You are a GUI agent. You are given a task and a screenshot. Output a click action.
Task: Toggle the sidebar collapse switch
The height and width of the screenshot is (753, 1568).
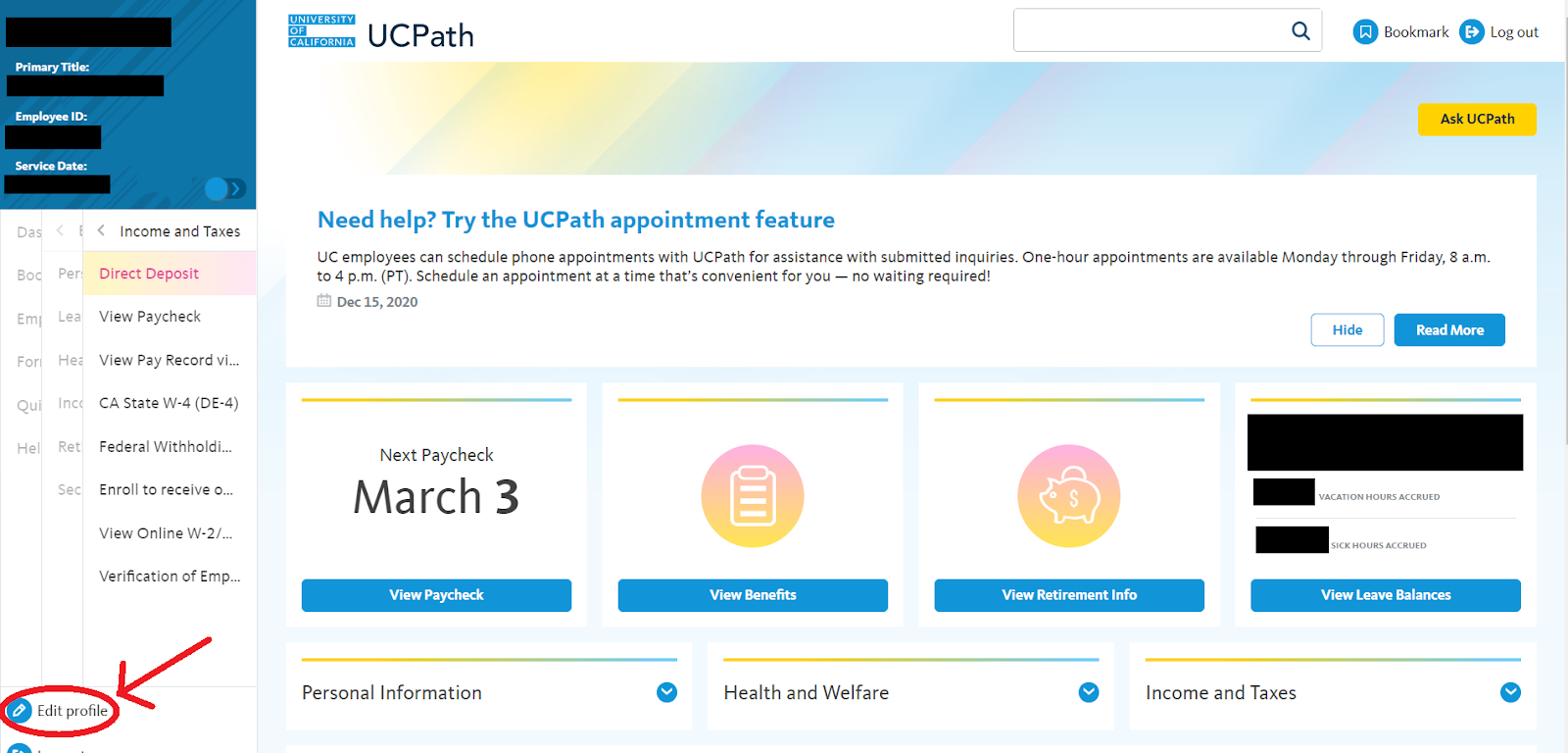(x=224, y=188)
